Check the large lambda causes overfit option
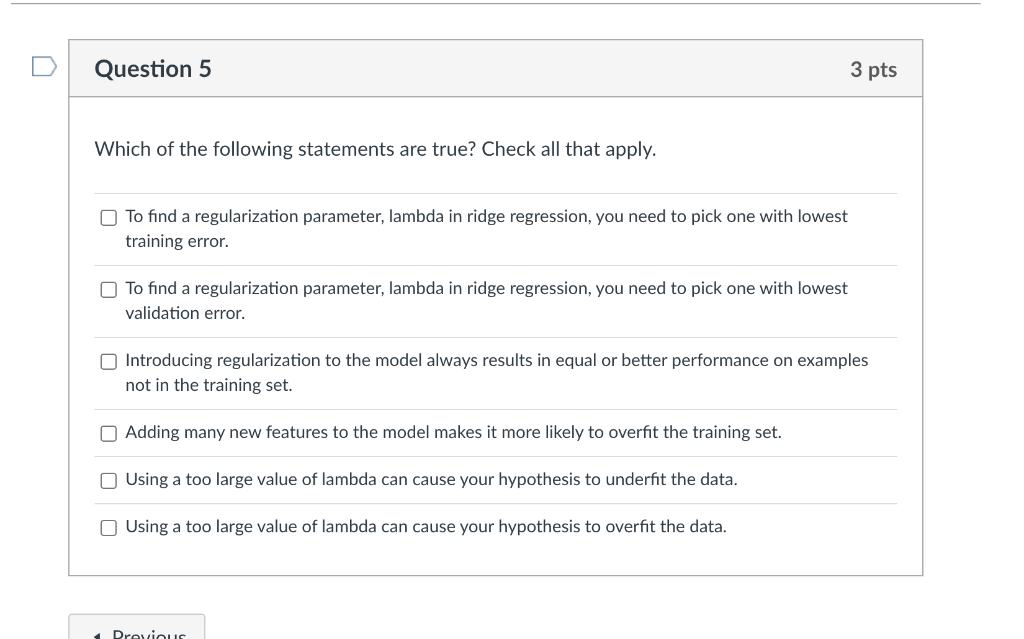 click(x=108, y=527)
